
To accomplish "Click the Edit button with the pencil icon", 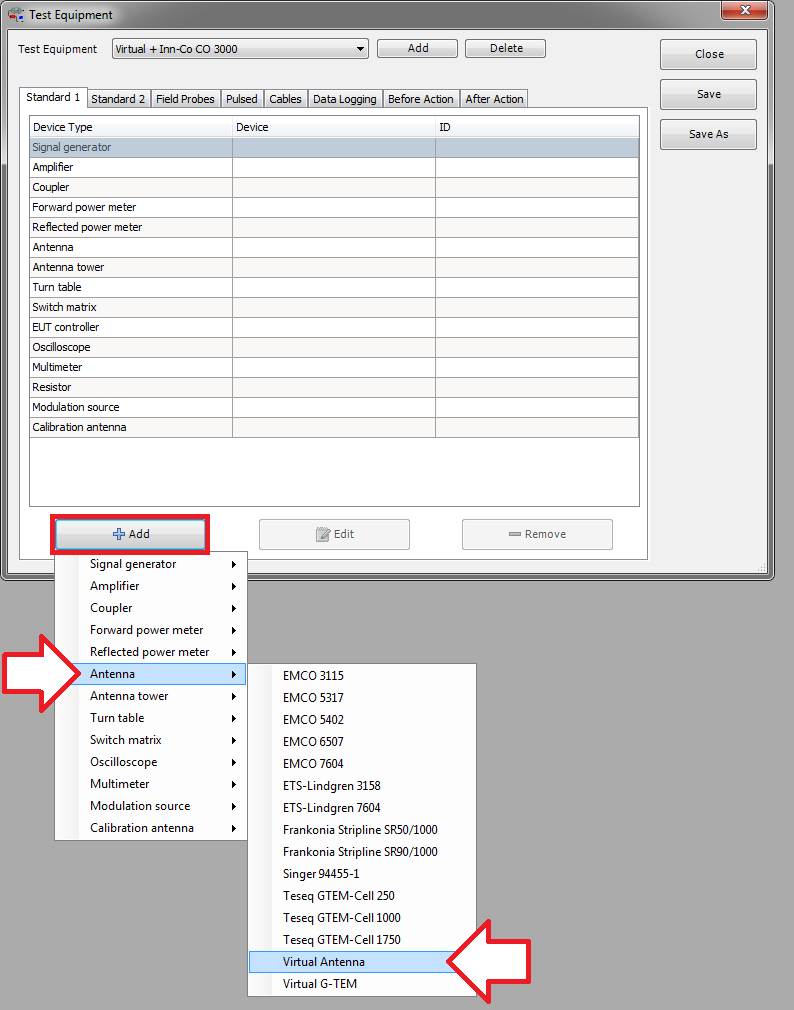I will [x=334, y=534].
